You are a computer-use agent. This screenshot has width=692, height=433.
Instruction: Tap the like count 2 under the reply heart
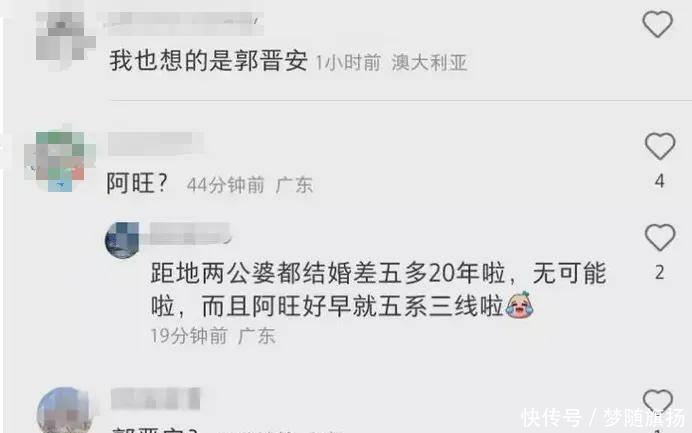[x=660, y=273]
